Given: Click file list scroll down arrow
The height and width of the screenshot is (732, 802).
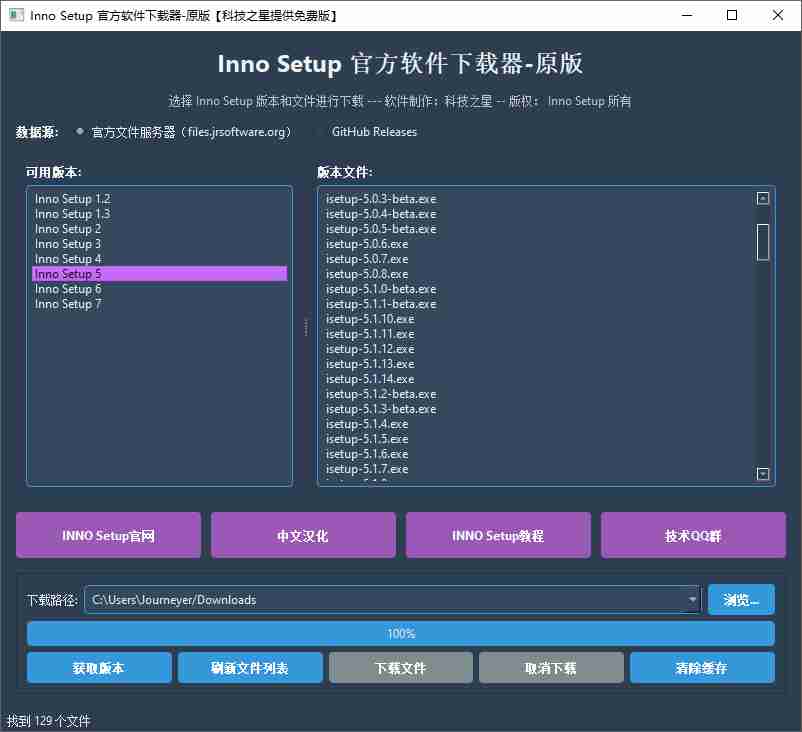Looking at the screenshot, I should click(762, 474).
